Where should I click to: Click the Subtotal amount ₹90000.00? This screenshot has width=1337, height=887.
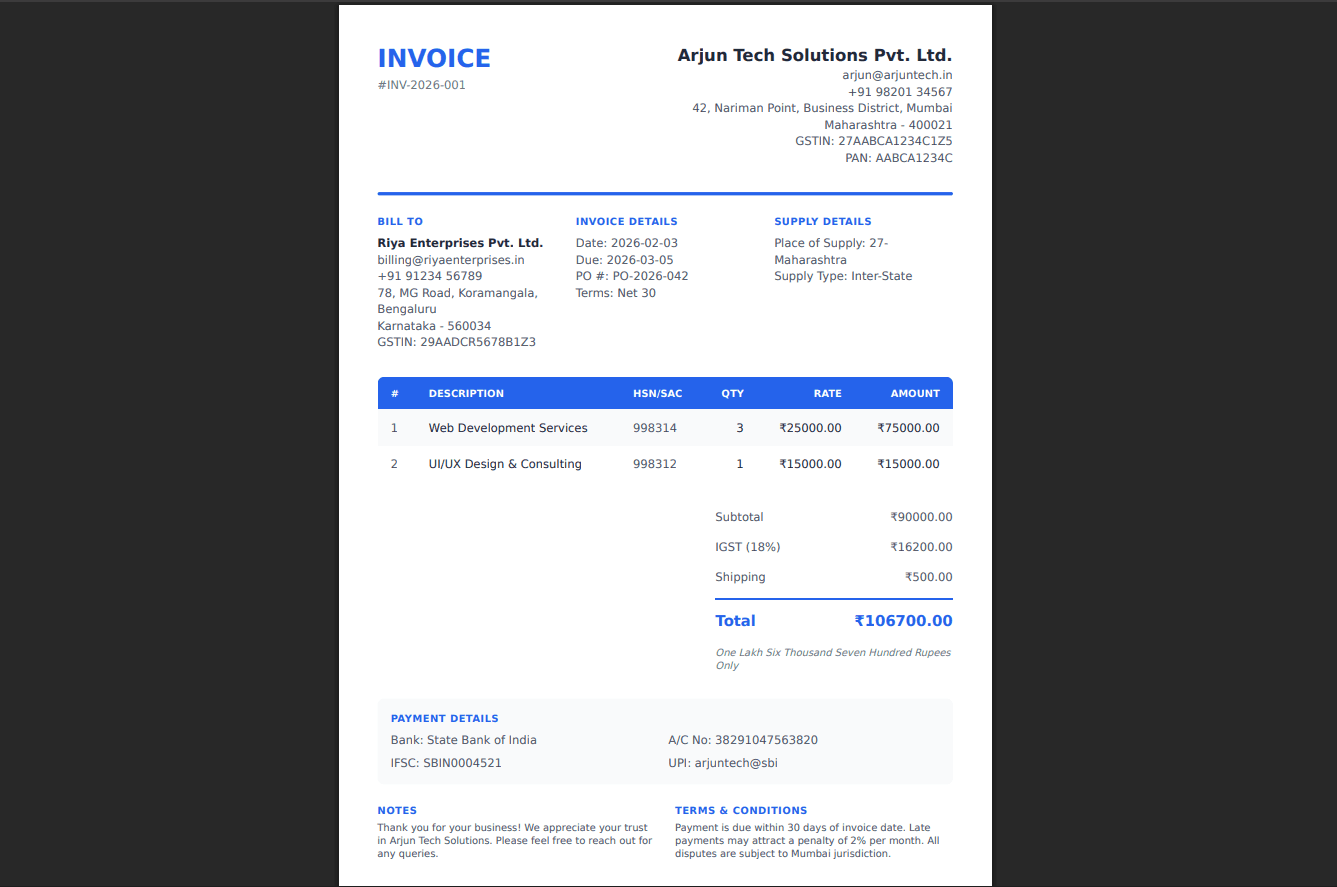921,517
